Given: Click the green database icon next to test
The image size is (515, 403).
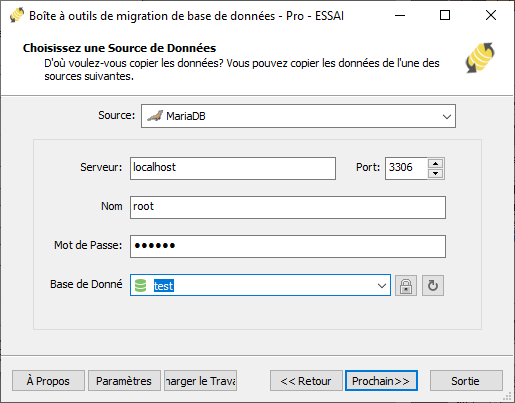Looking at the screenshot, I should click(140, 286).
